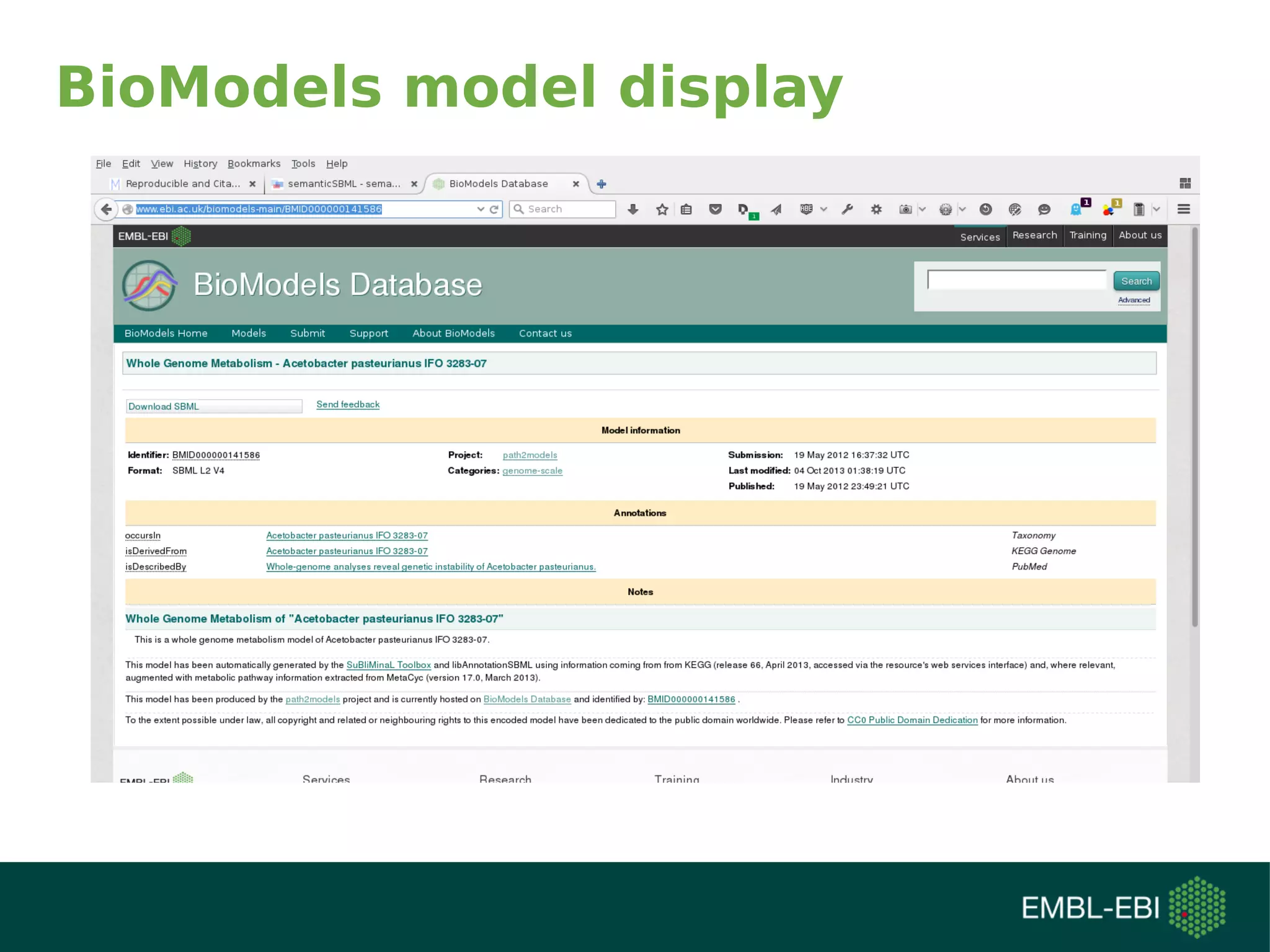Screen dimensions: 1270x952
Task: Click the Send feedback link
Action: [x=348, y=405]
